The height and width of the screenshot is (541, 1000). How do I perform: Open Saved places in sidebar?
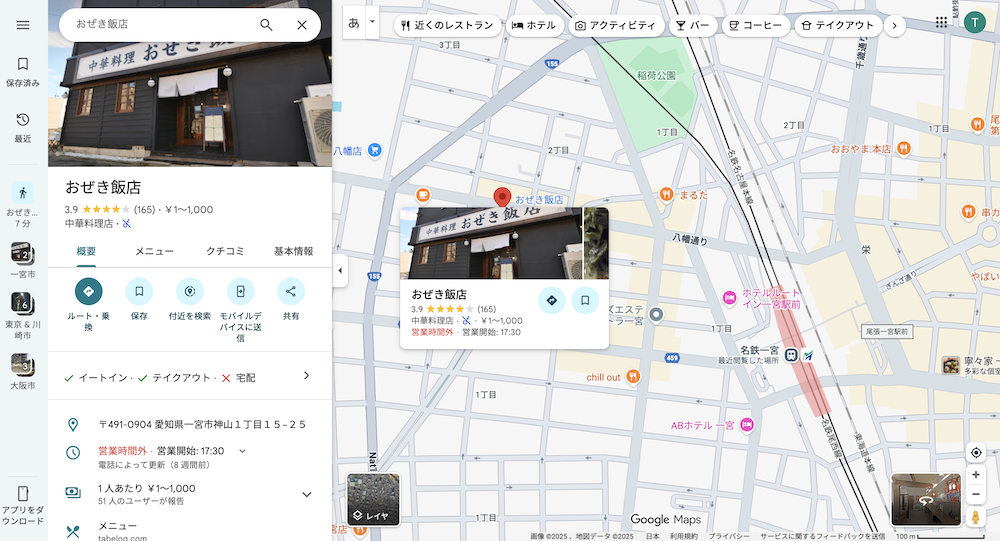click(x=22, y=72)
